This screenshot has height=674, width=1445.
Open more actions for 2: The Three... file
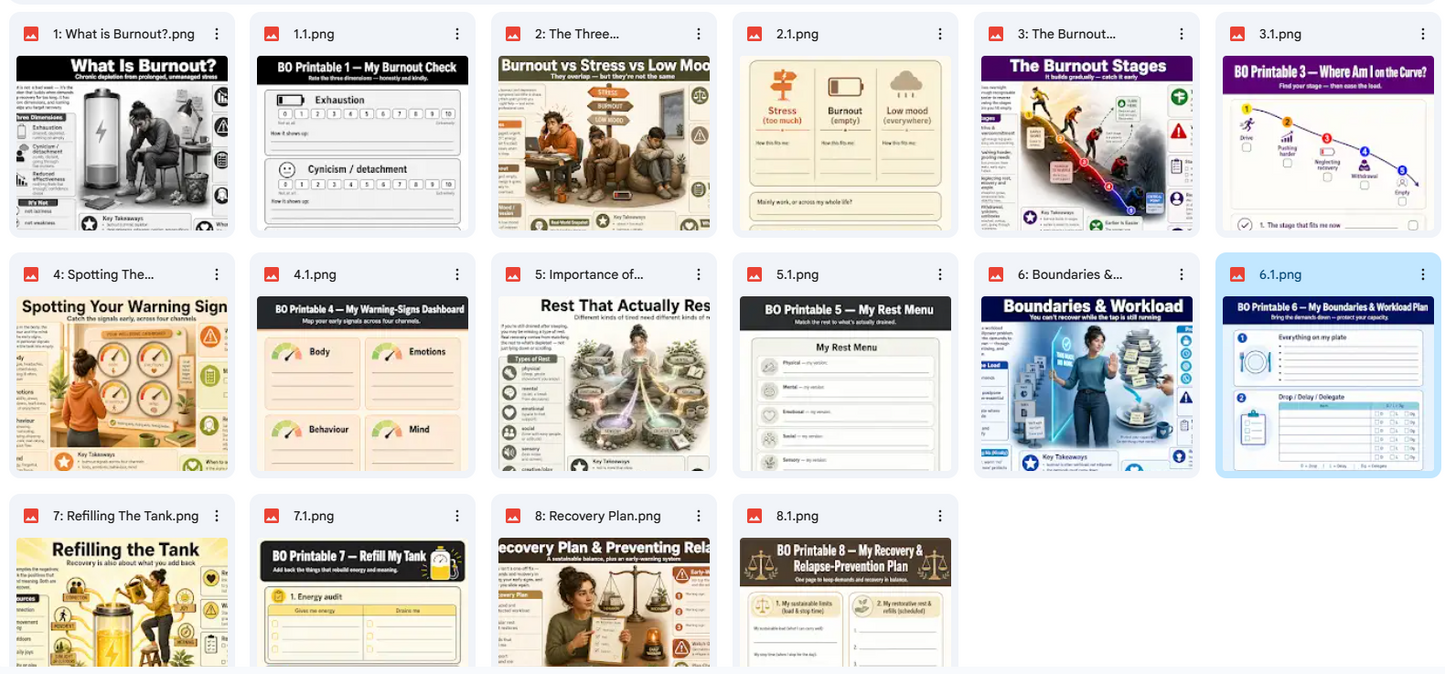(699, 34)
